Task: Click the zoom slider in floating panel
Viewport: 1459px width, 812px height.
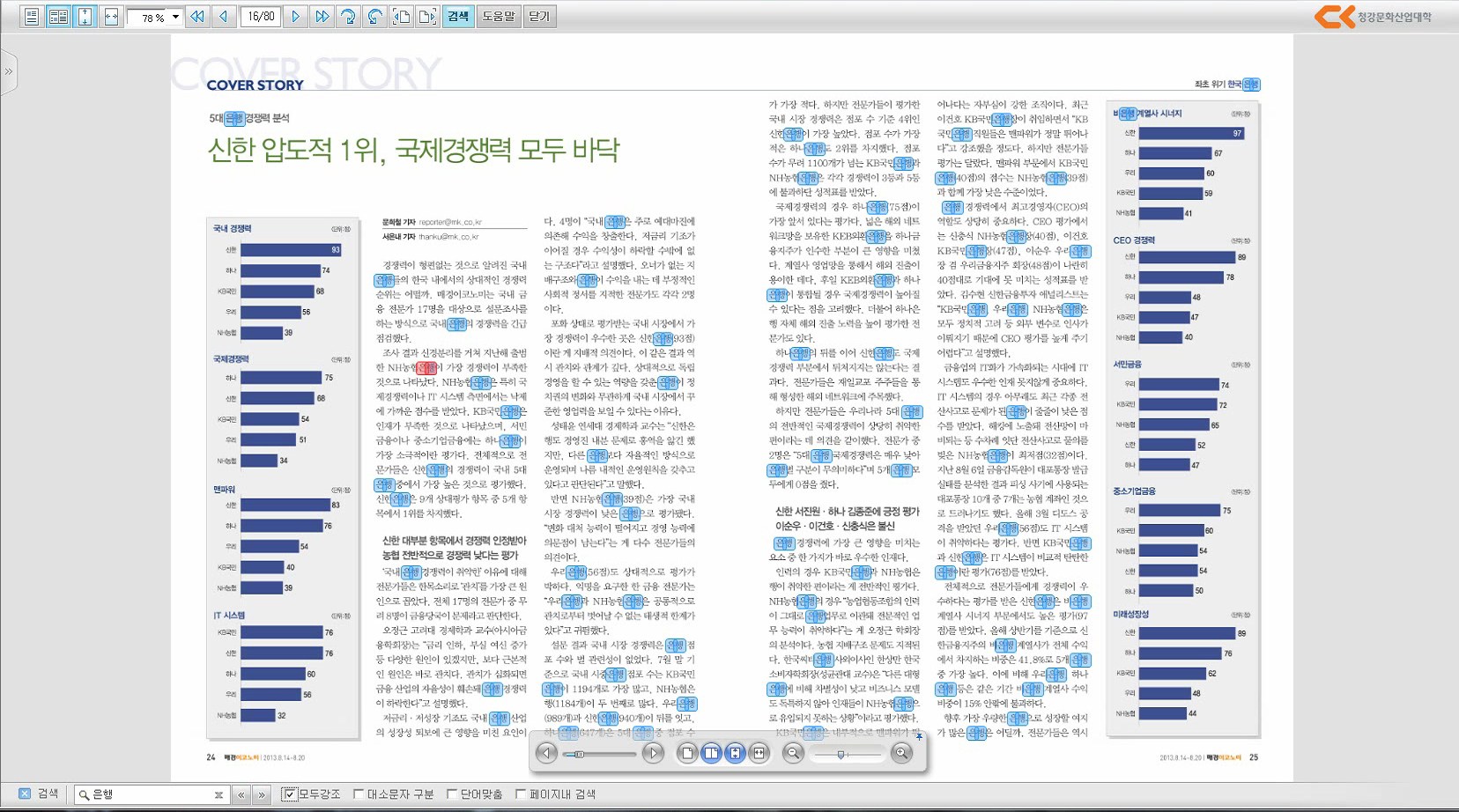Action: click(x=847, y=754)
